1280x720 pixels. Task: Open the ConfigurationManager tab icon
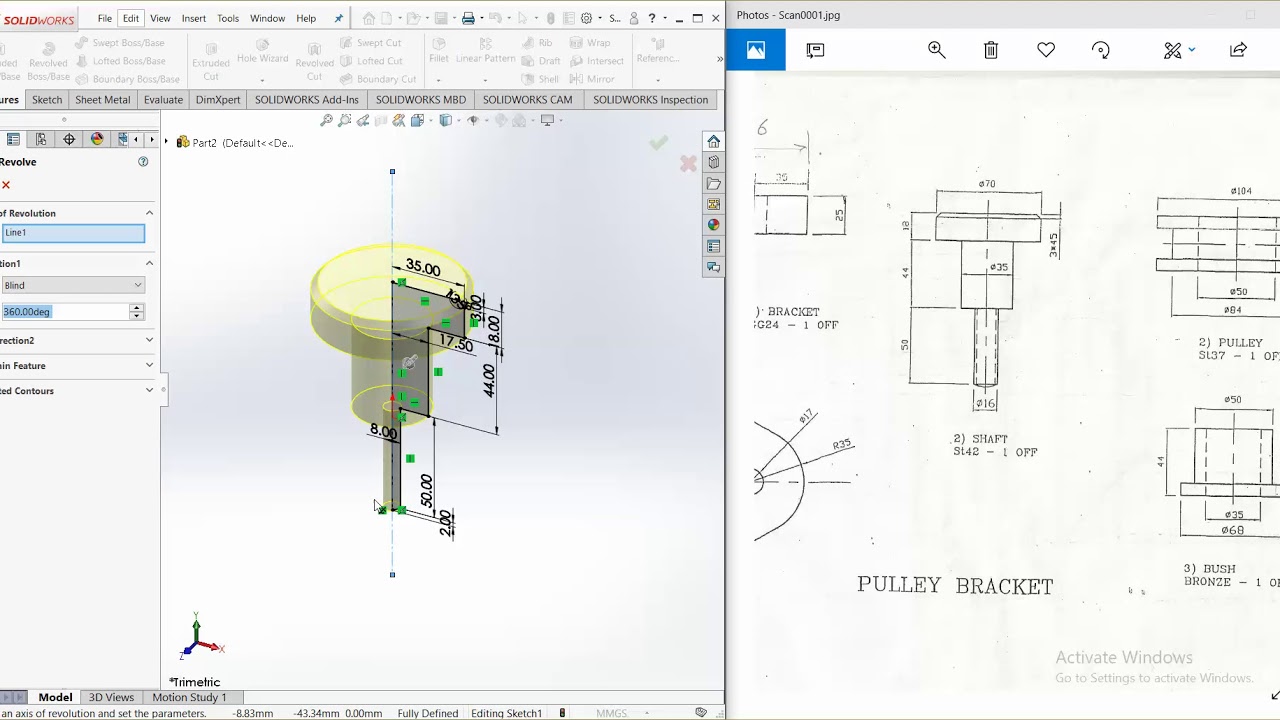click(x=41, y=139)
